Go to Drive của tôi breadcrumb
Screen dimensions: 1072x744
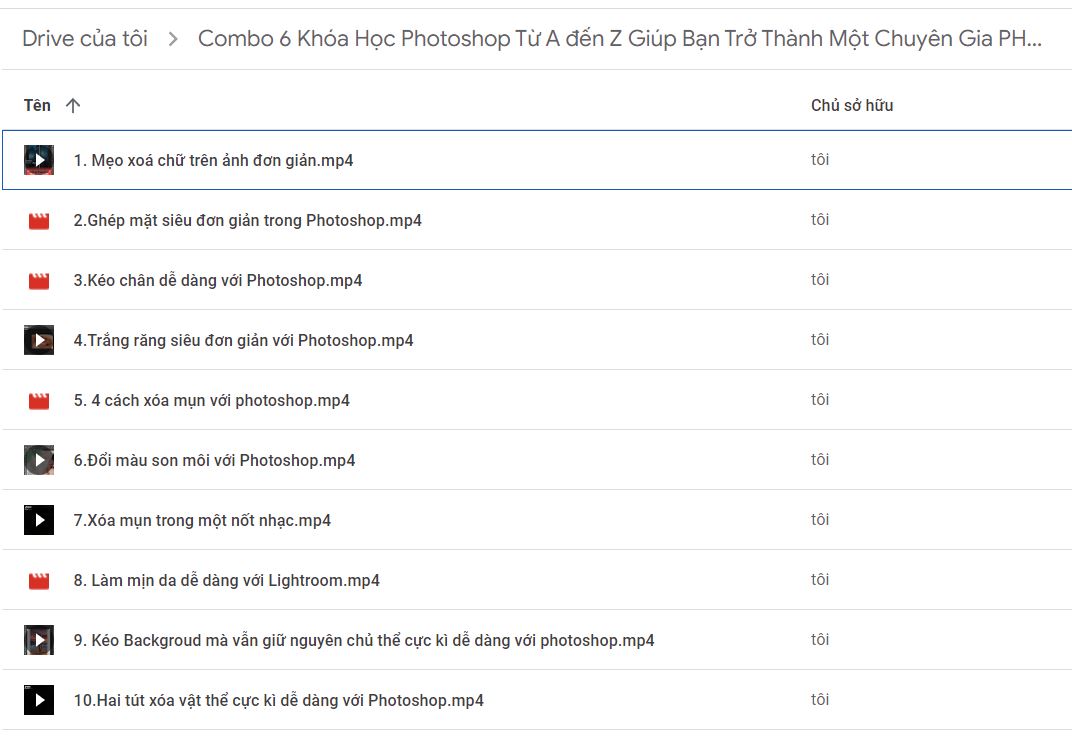(85, 38)
